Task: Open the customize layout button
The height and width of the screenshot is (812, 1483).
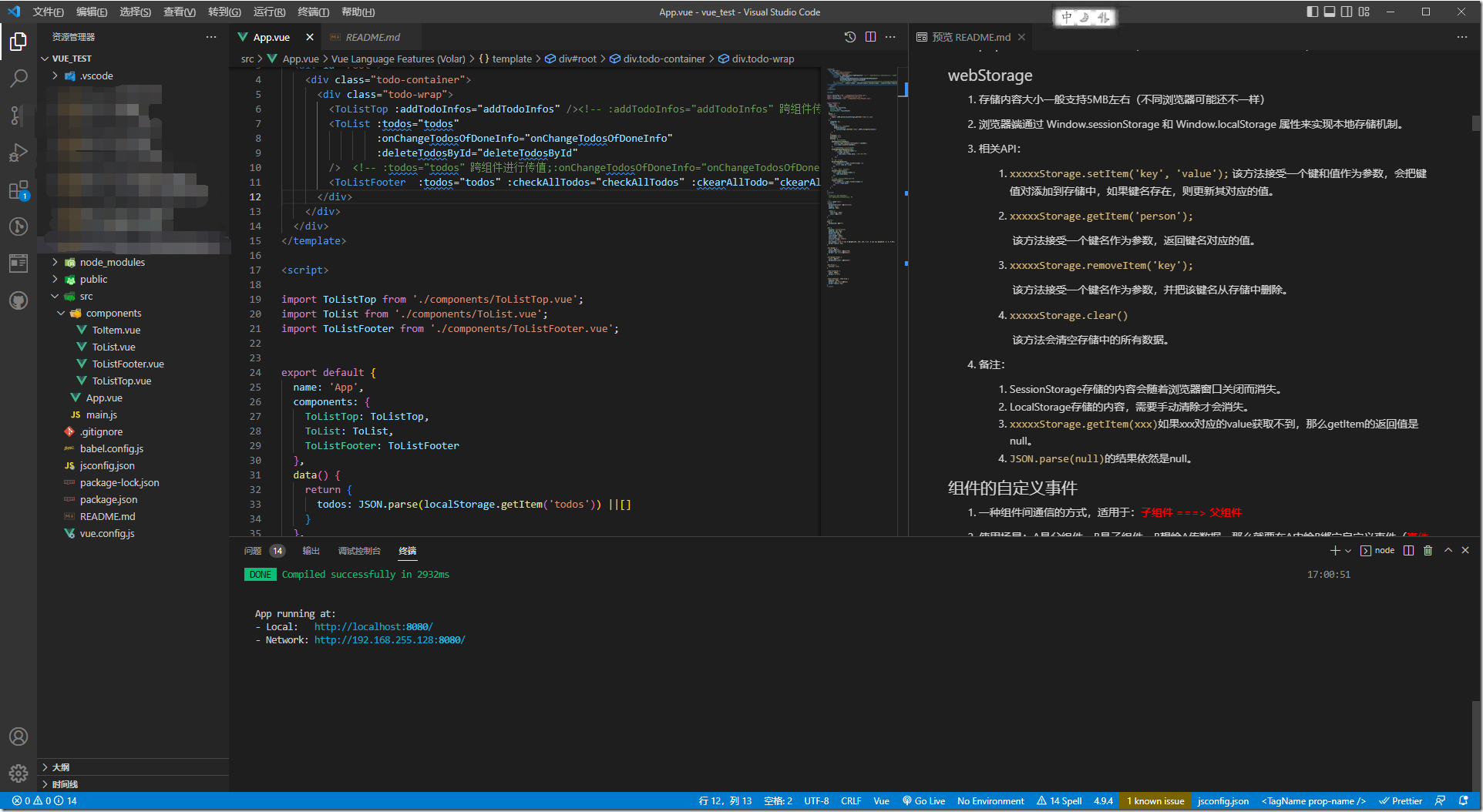Action: point(1364,12)
